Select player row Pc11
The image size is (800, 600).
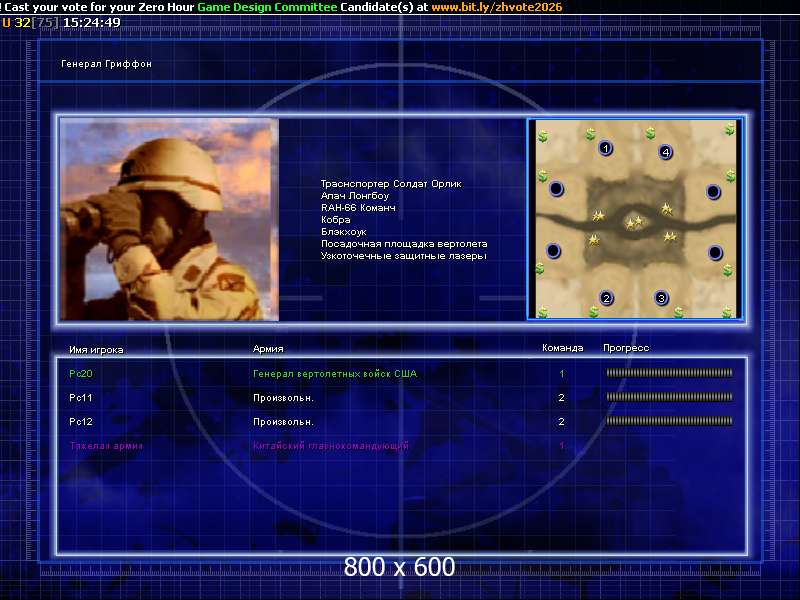pyautogui.click(x=81, y=398)
